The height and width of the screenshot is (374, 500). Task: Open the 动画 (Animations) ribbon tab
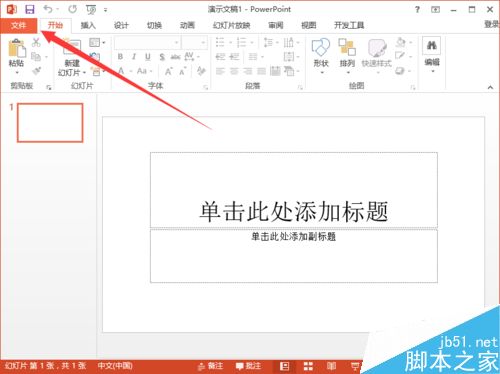tap(187, 25)
